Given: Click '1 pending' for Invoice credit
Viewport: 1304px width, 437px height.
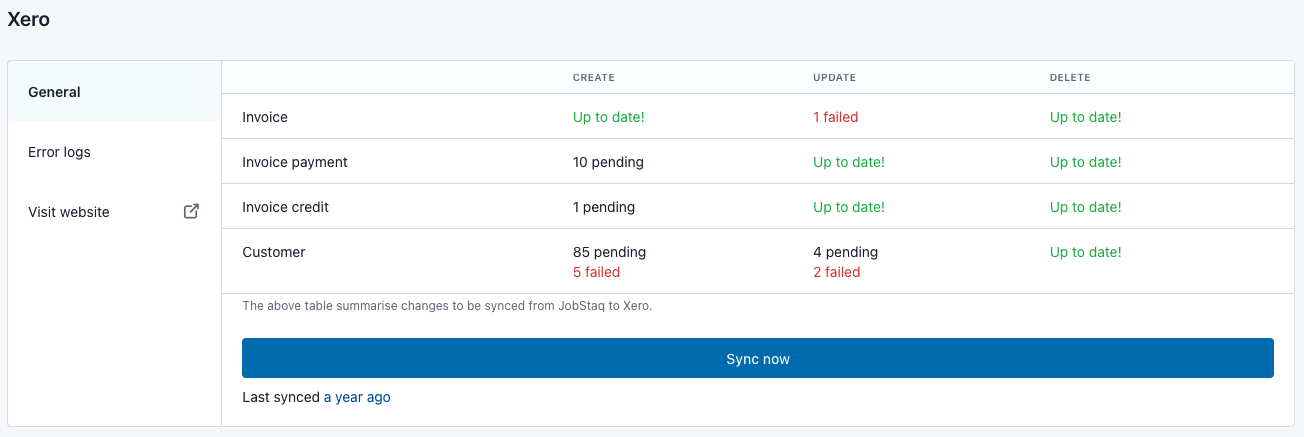Looking at the screenshot, I should click(x=604, y=207).
